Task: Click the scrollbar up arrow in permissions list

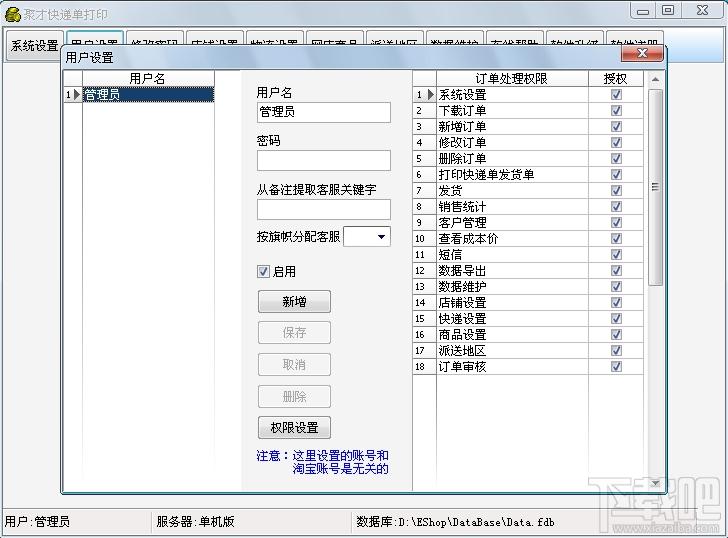Action: [655, 79]
